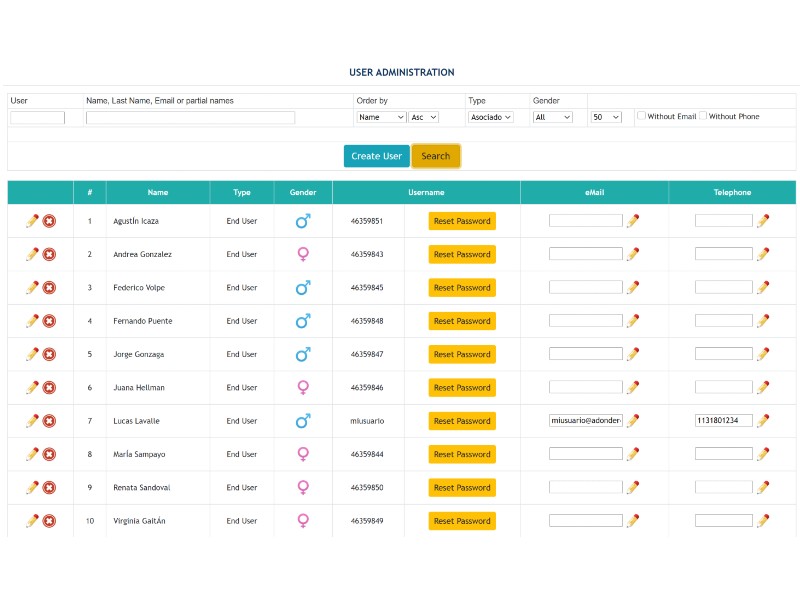Click edit pencil icon for Federico Volpe row

point(32,288)
